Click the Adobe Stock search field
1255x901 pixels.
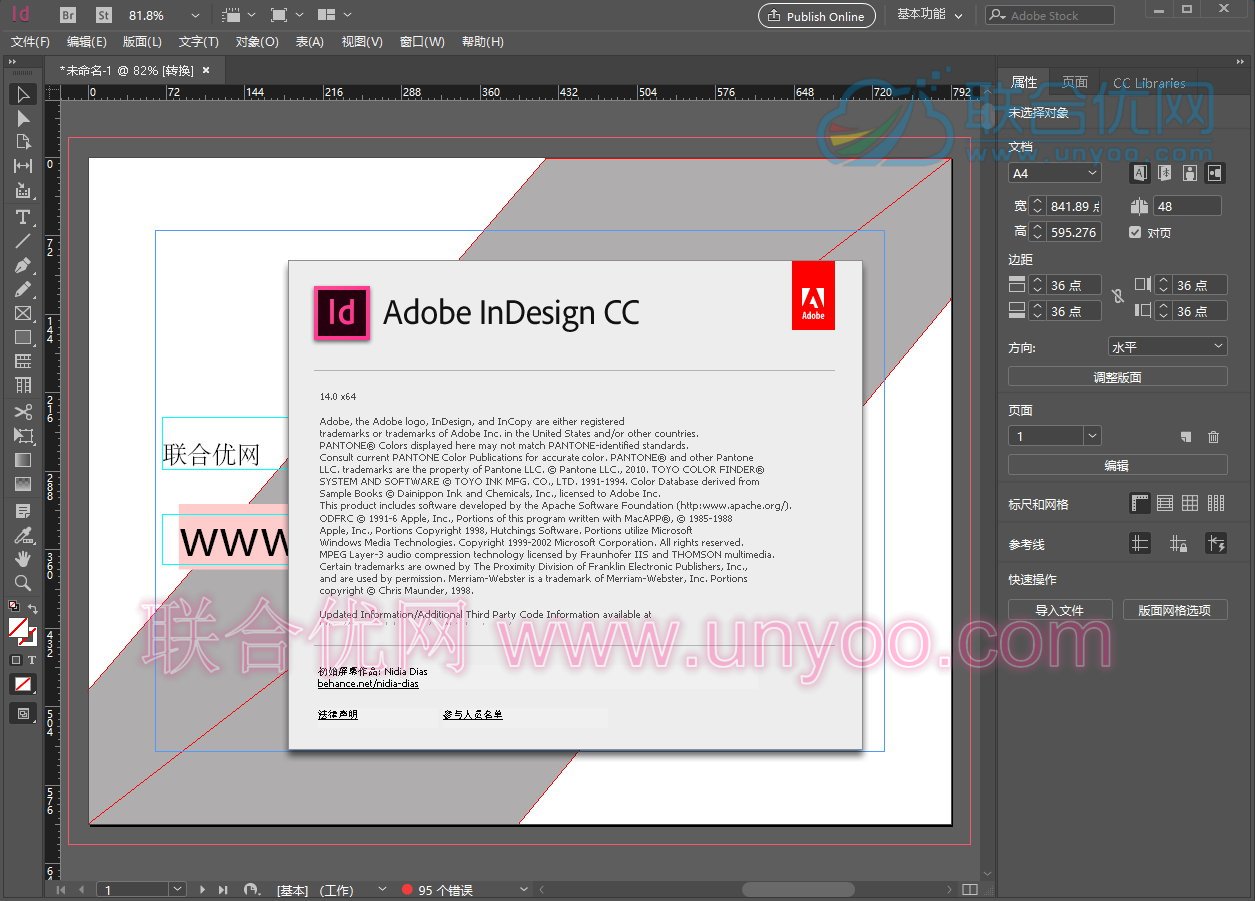pyautogui.click(x=1050, y=15)
